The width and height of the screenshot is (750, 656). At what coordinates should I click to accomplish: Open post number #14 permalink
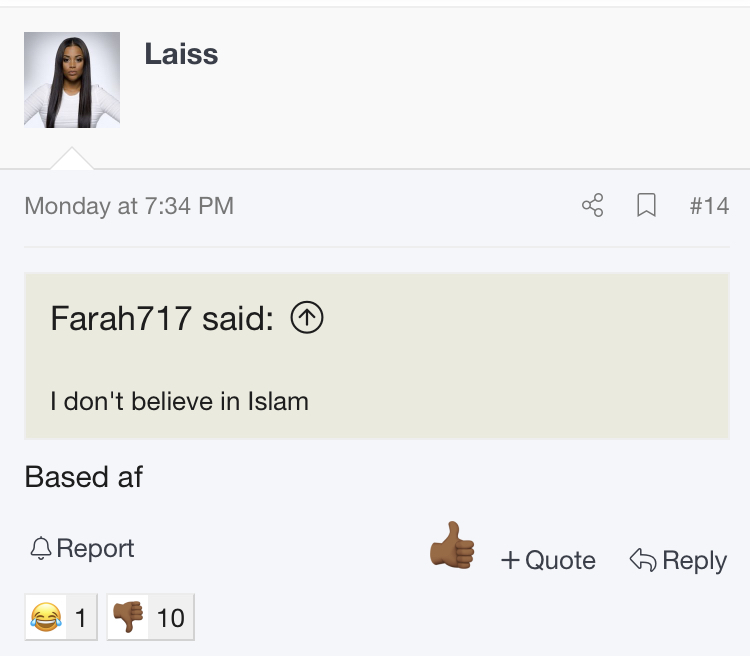(x=709, y=206)
